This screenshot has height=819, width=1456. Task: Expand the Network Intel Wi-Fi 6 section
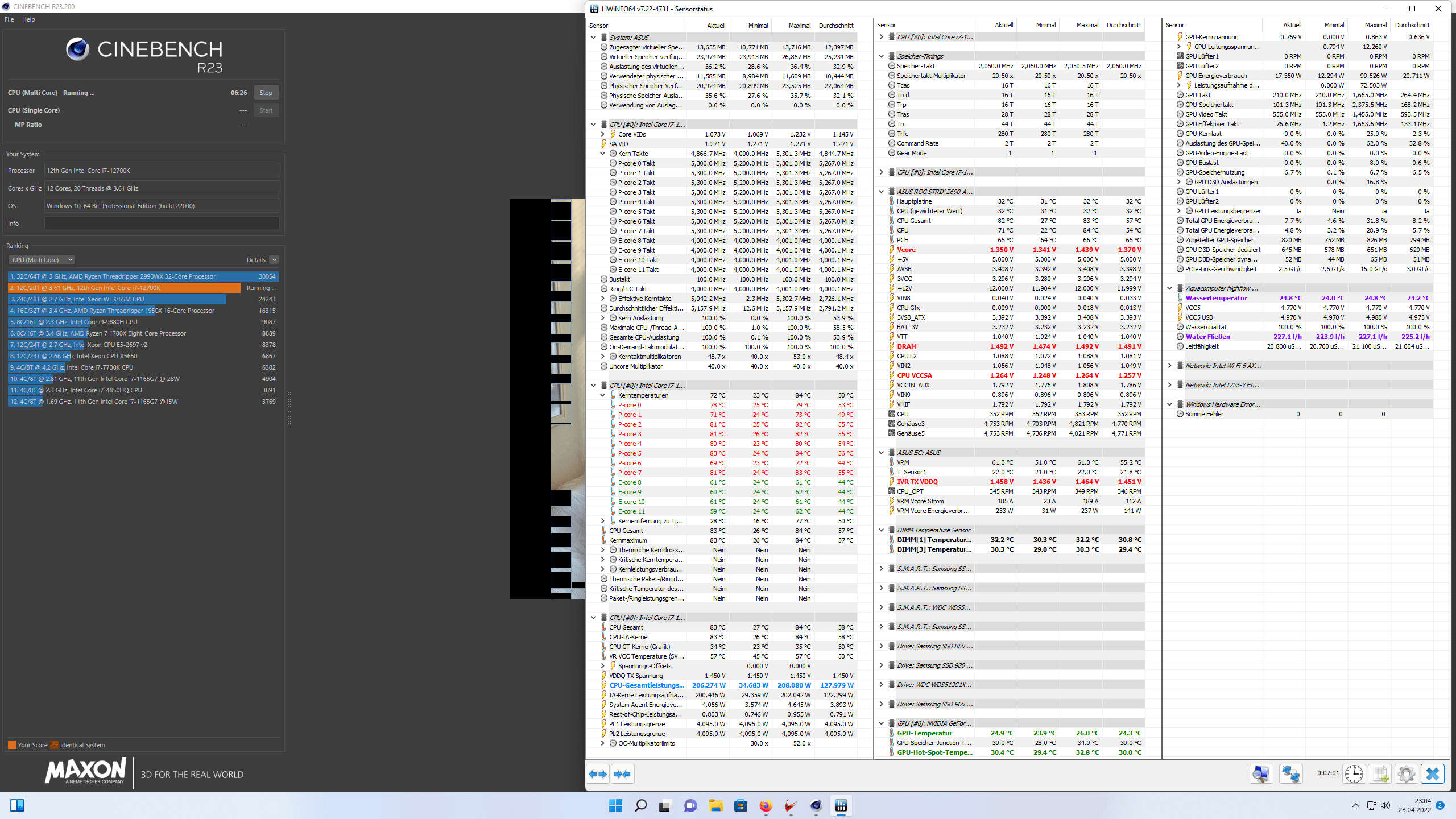[x=1169, y=366]
